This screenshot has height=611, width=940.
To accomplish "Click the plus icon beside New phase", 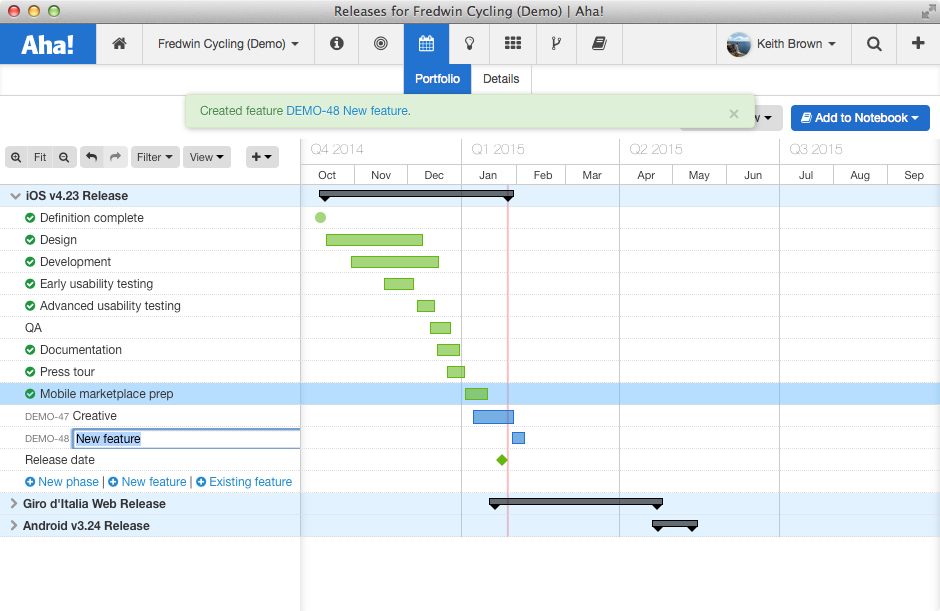I will [30, 482].
